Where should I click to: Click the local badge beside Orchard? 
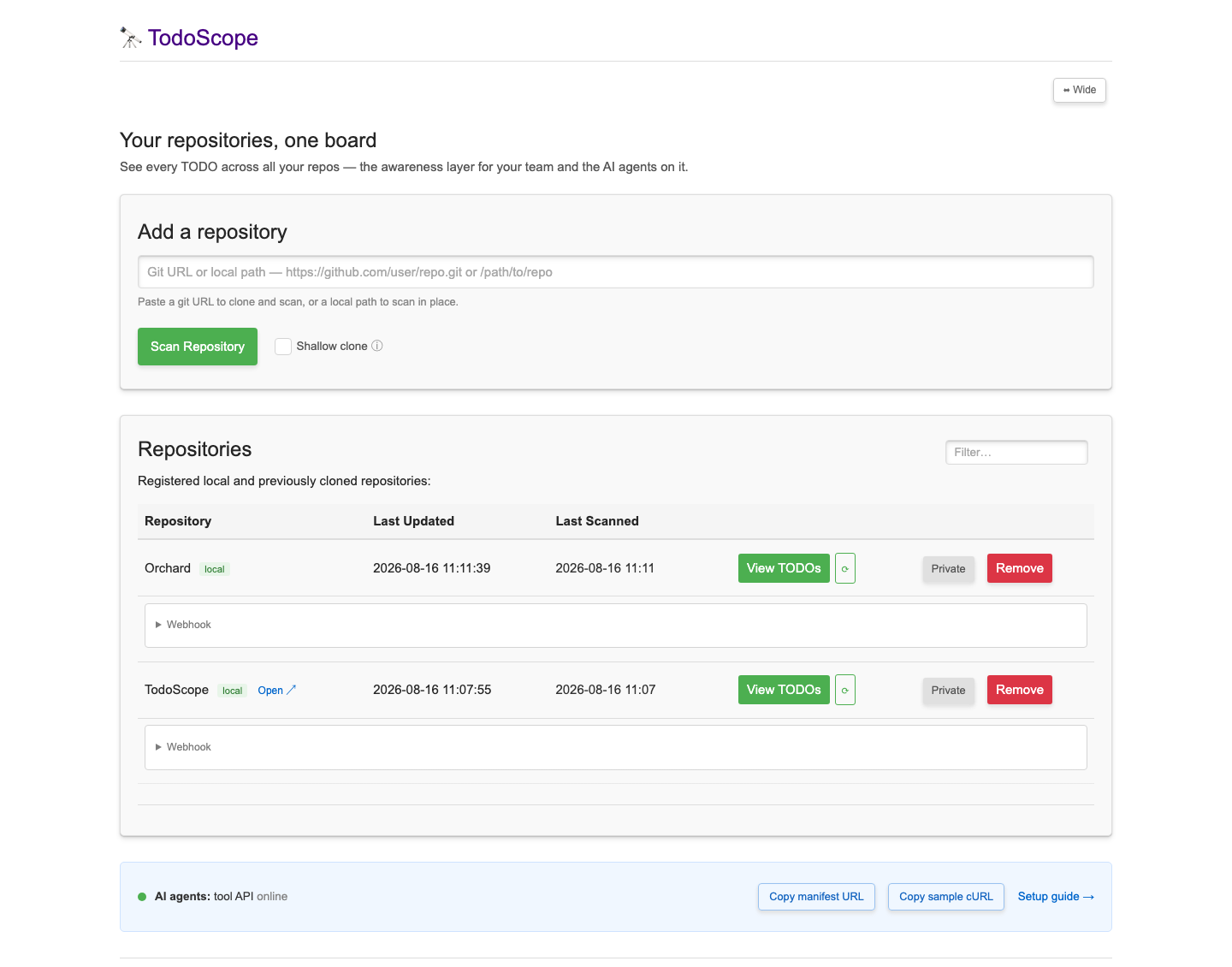point(215,569)
